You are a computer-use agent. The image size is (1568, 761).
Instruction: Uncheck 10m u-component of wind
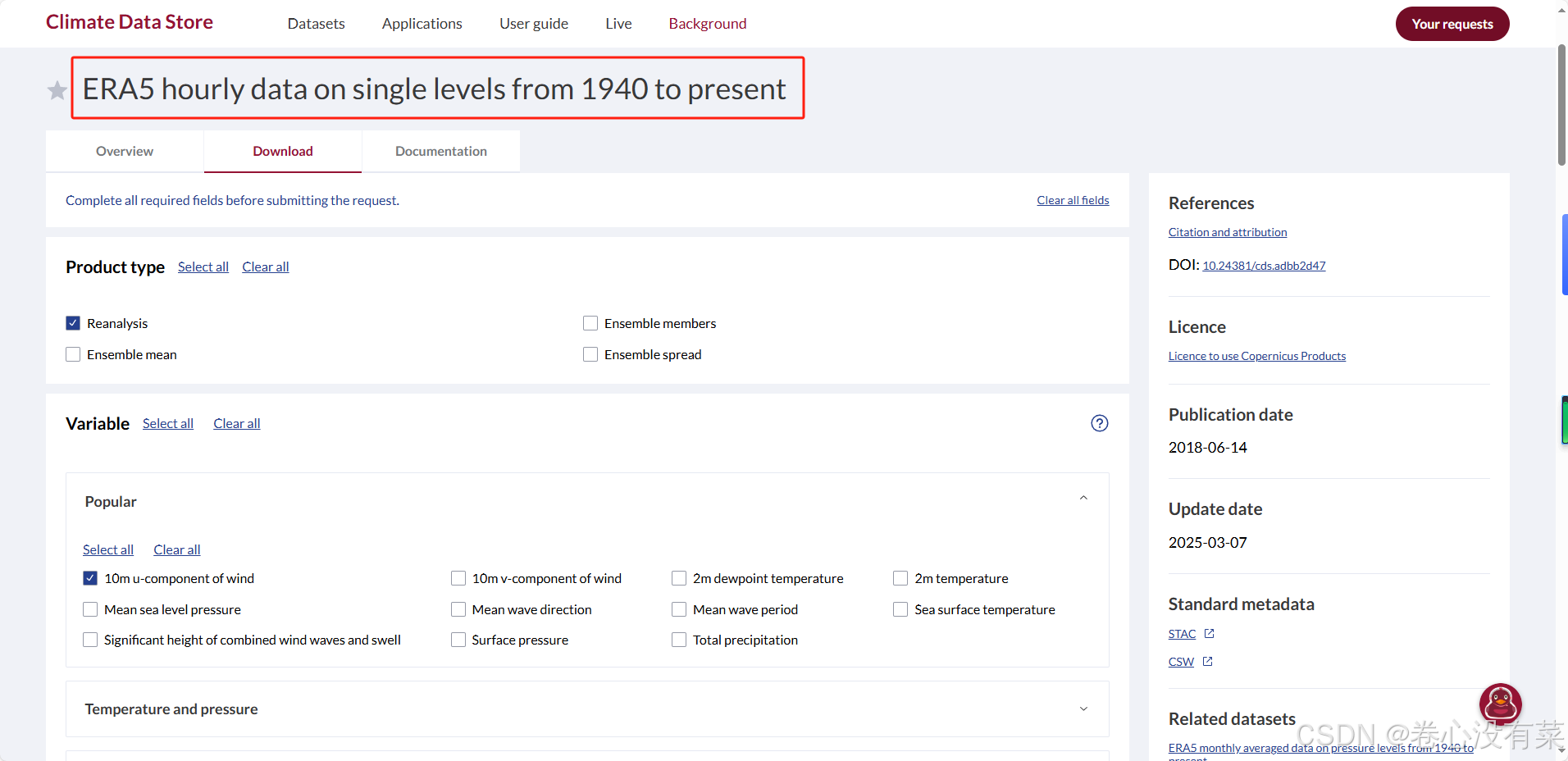click(90, 578)
